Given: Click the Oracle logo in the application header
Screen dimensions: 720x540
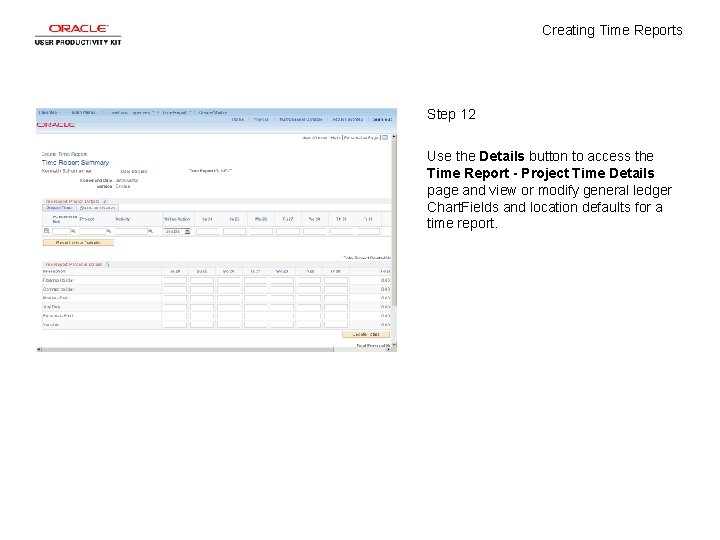Looking at the screenshot, I should (x=56, y=124).
